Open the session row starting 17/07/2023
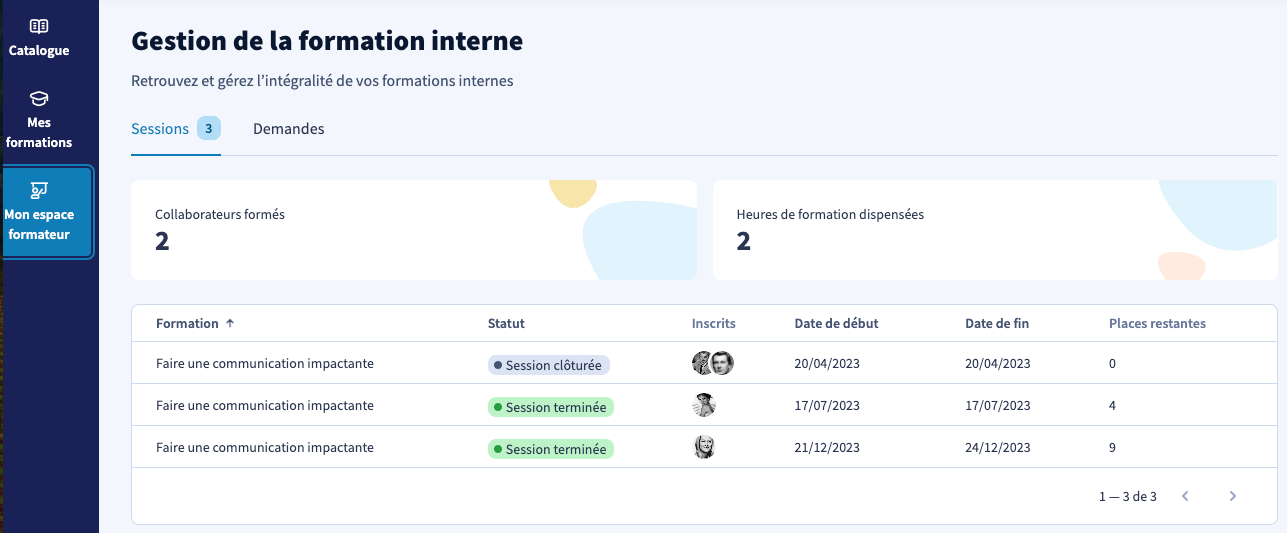 click(704, 405)
